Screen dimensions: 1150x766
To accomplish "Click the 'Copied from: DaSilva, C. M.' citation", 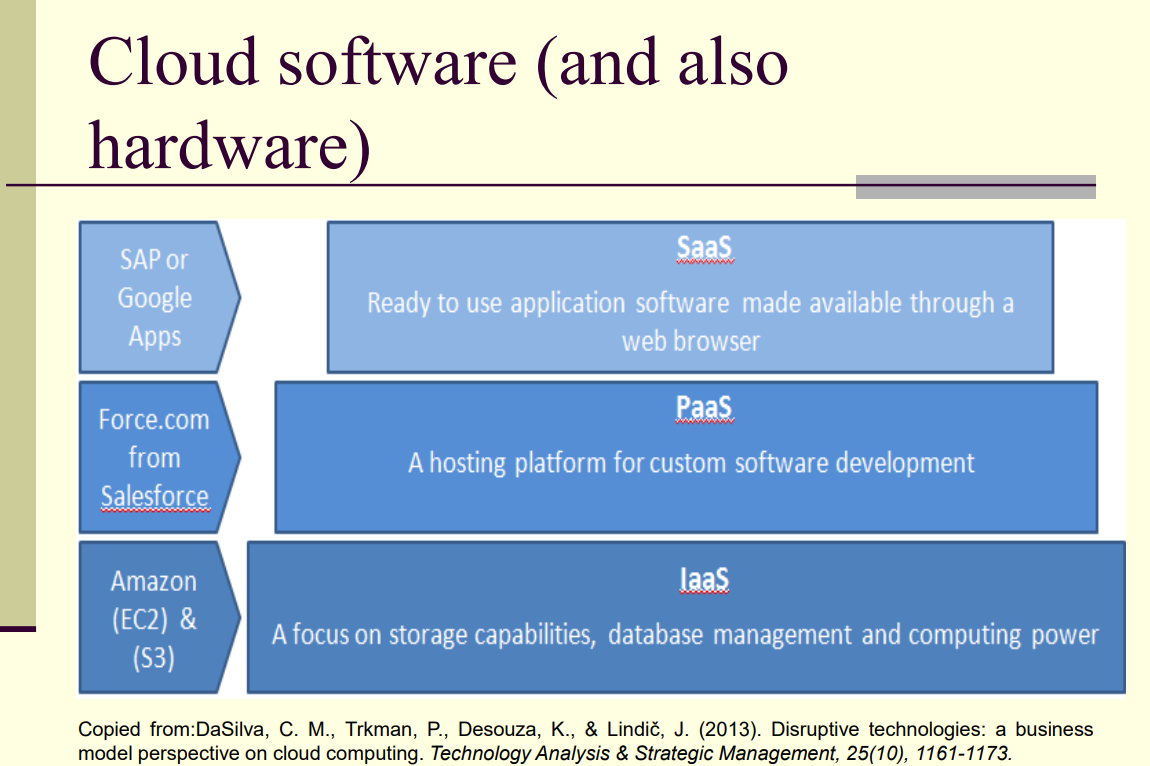I will coord(585,741).
